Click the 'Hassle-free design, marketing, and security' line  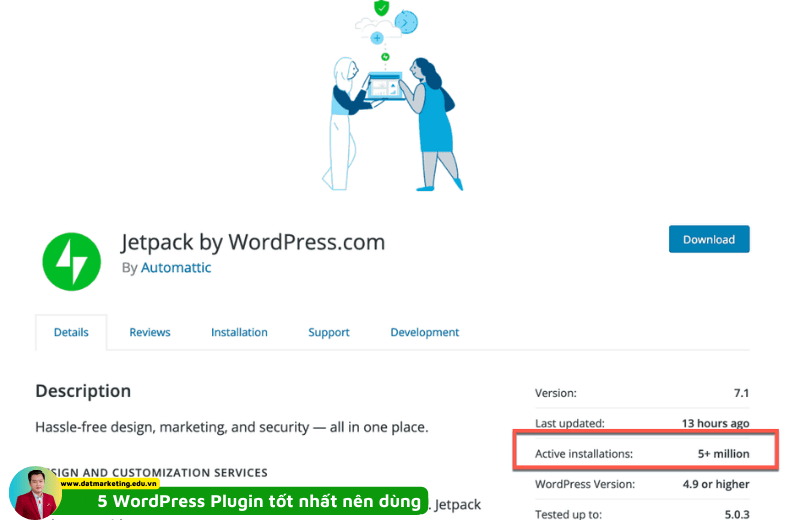click(x=232, y=427)
